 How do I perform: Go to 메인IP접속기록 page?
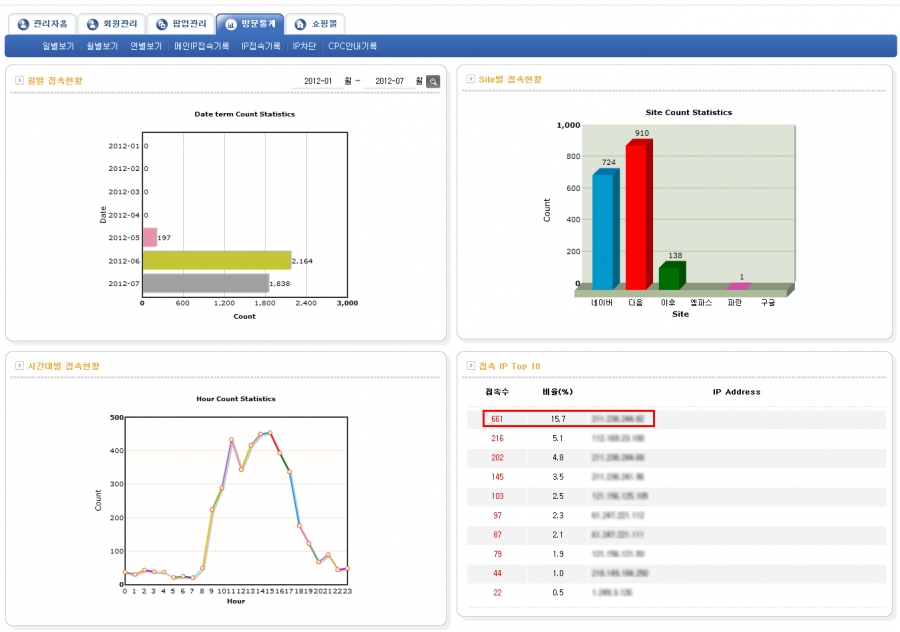pos(201,46)
